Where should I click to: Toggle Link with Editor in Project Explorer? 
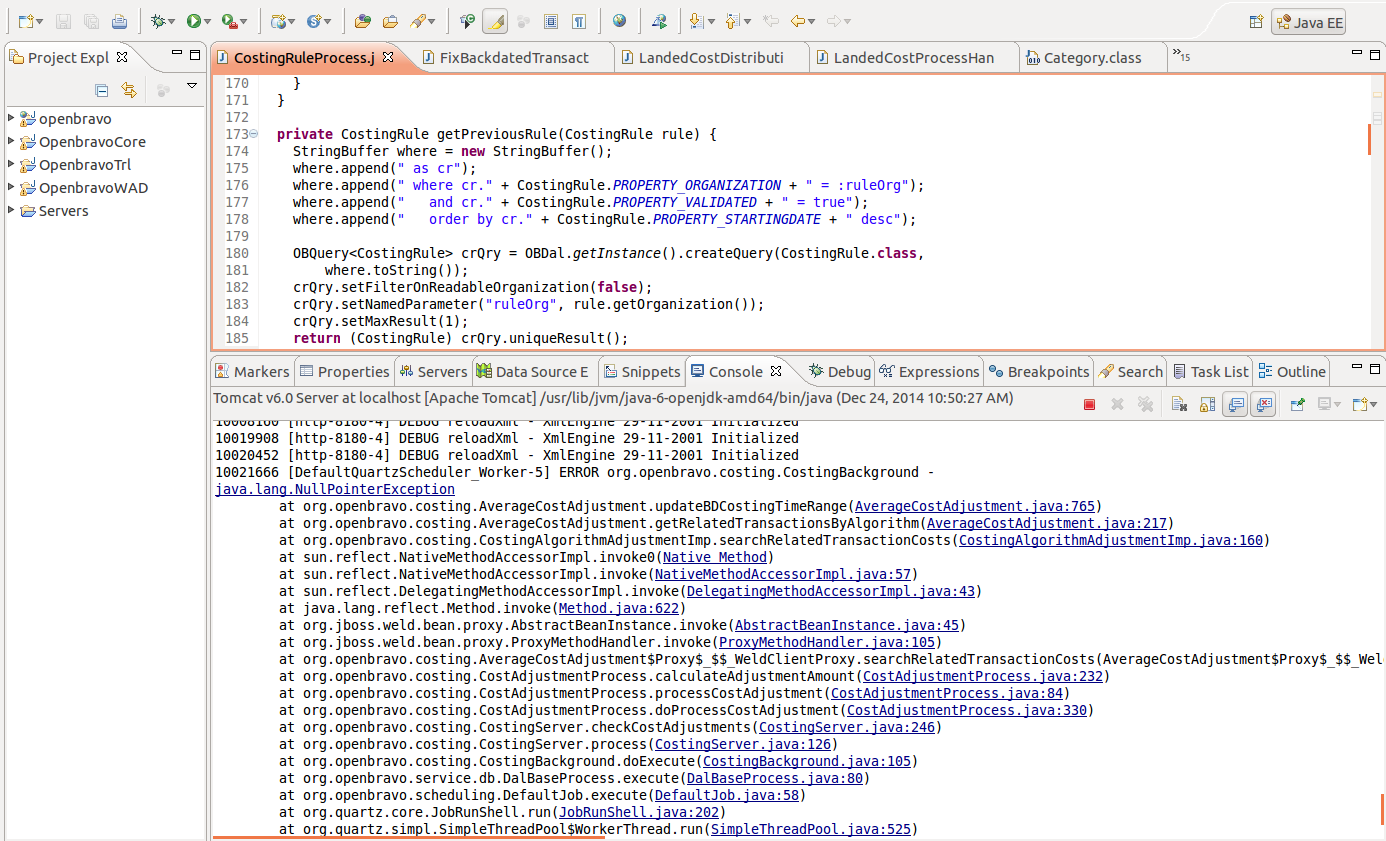click(x=128, y=90)
